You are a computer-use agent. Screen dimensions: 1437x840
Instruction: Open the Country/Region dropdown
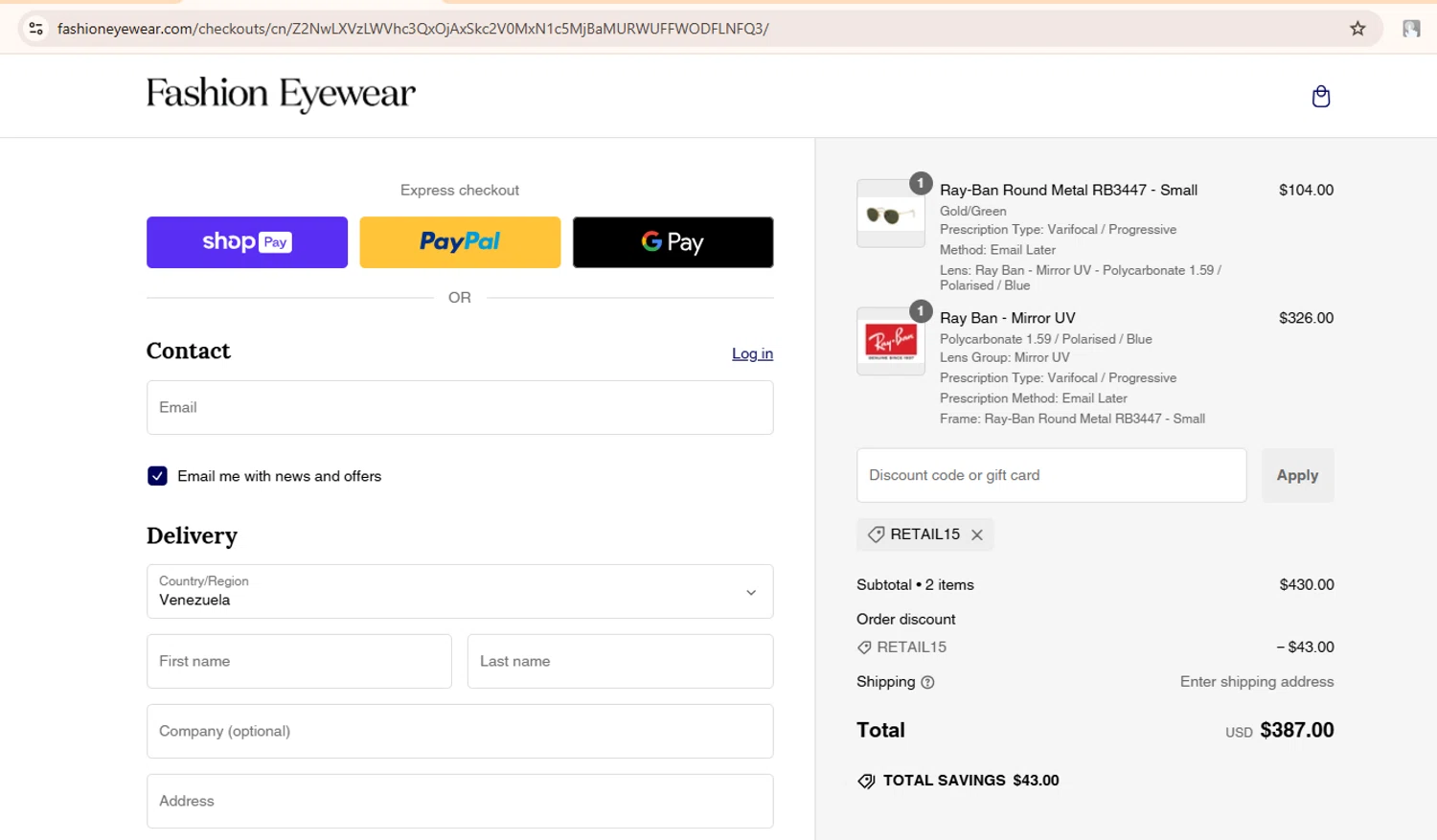[x=460, y=591]
